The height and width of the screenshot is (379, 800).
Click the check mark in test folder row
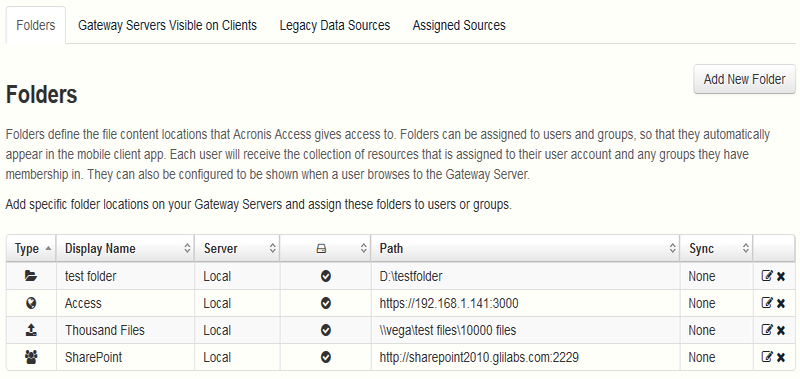tap(326, 276)
